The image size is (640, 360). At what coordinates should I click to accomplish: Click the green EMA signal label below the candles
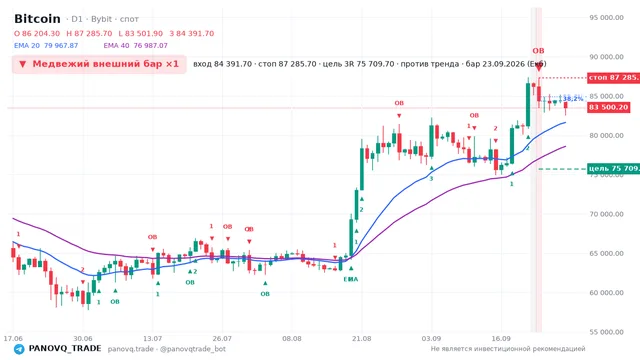pos(351,279)
